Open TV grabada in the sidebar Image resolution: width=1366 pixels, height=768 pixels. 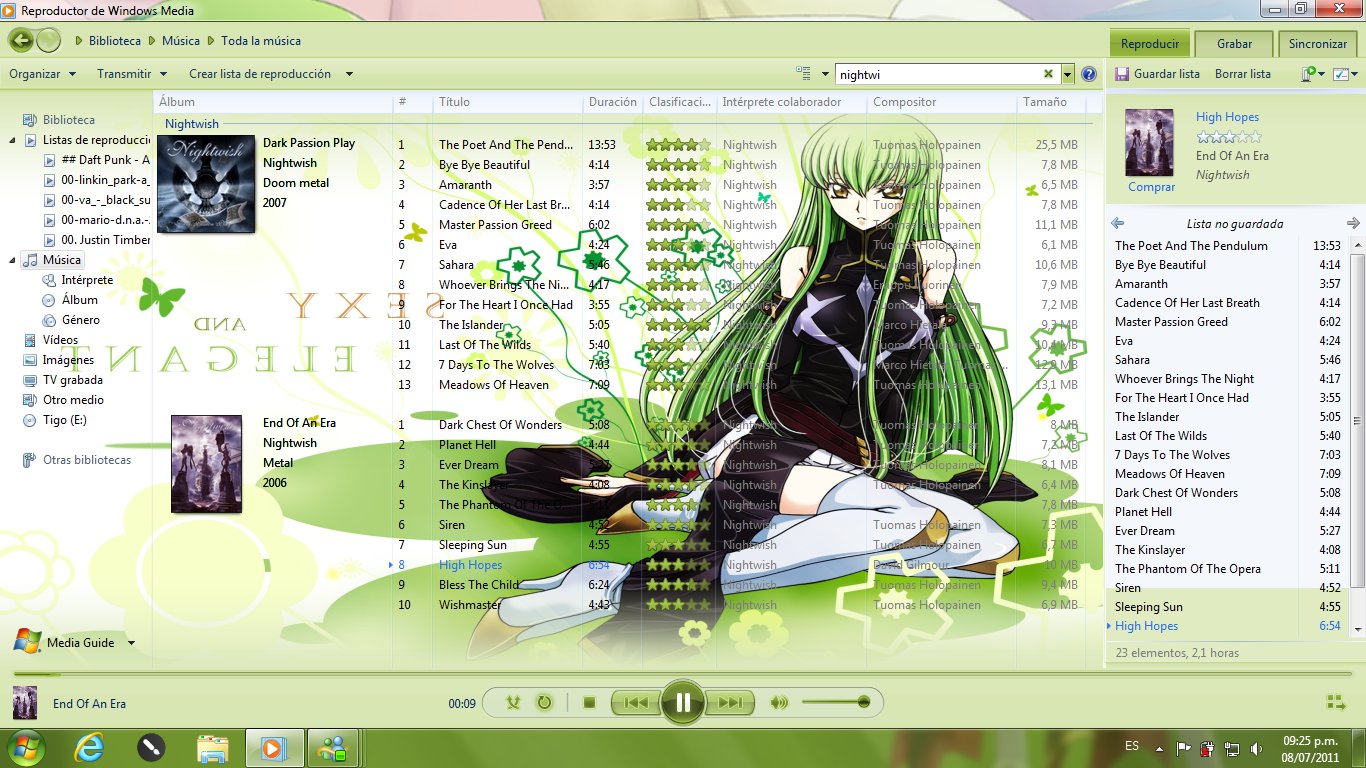click(72, 380)
